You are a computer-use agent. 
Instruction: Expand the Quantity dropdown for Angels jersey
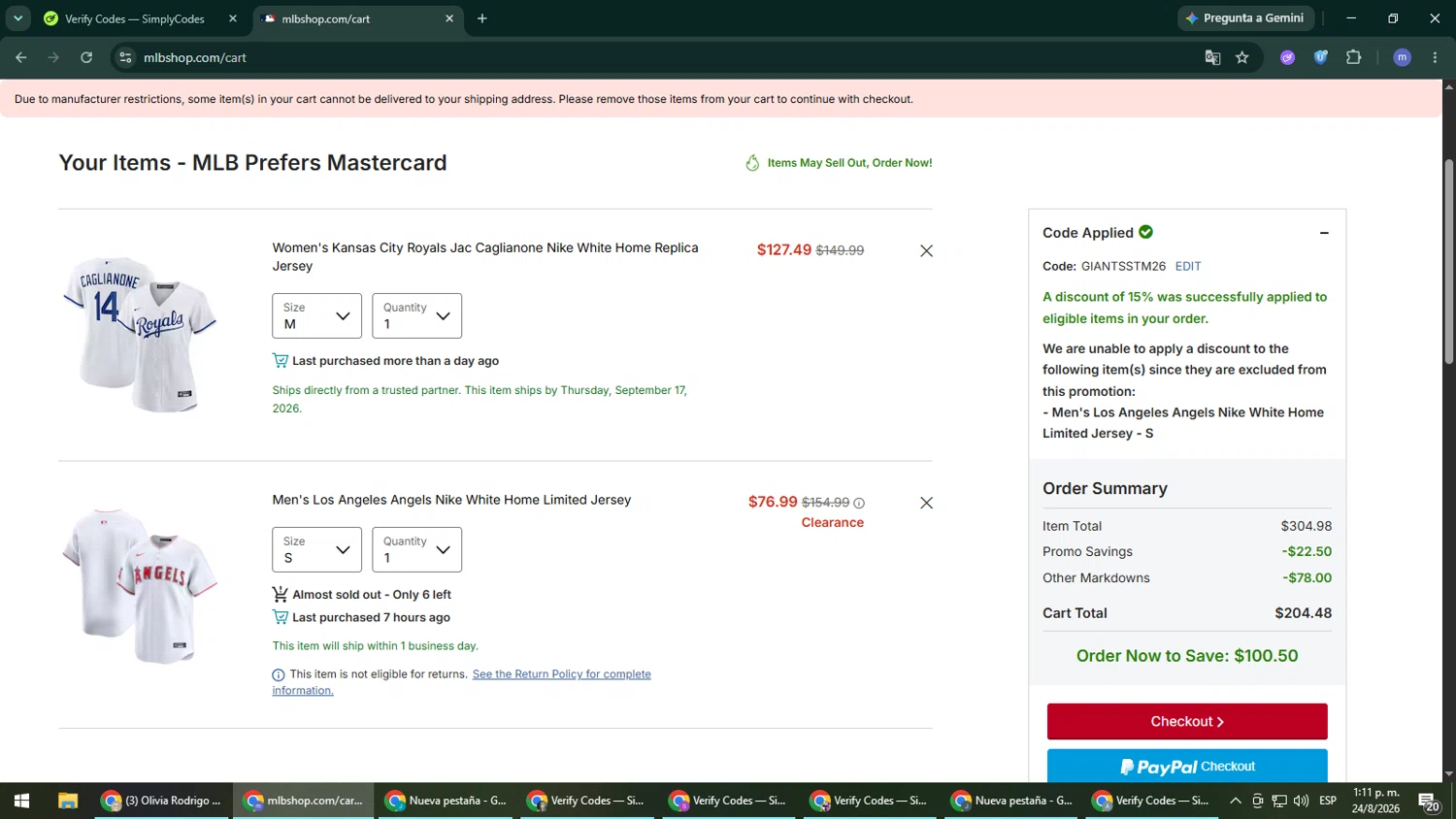click(416, 549)
